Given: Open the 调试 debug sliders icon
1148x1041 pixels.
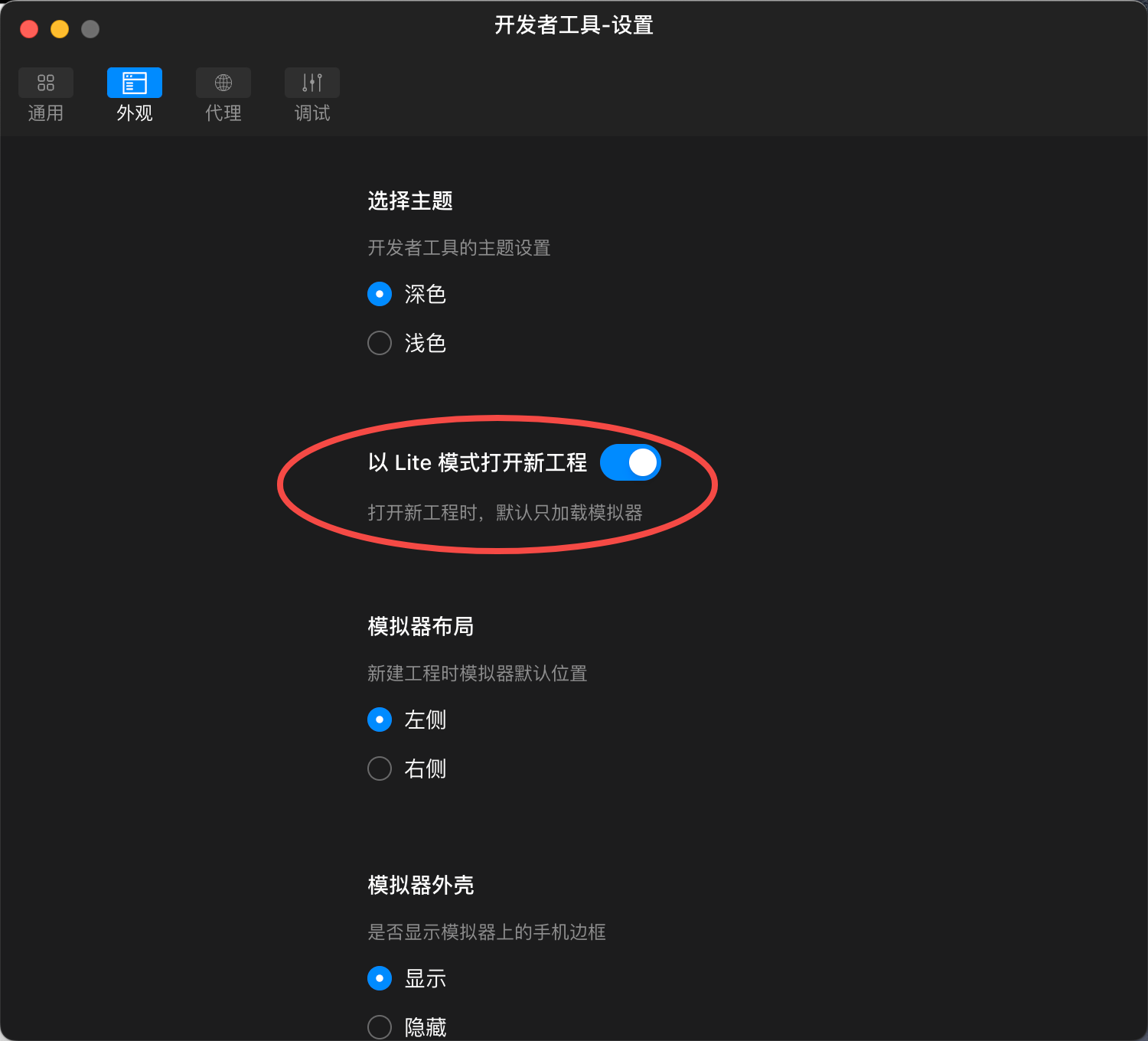Looking at the screenshot, I should [x=312, y=83].
